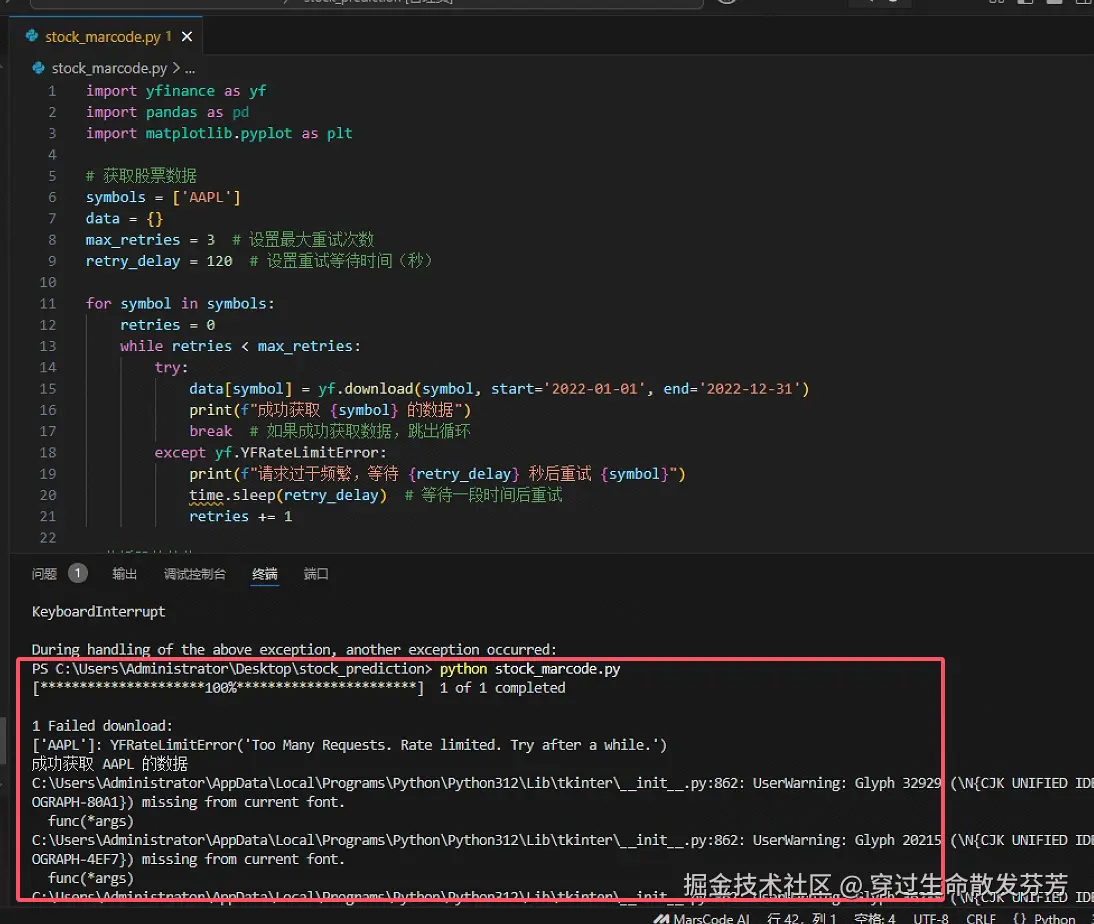
Task: Select the 终端 terminal tab
Action: (x=264, y=574)
